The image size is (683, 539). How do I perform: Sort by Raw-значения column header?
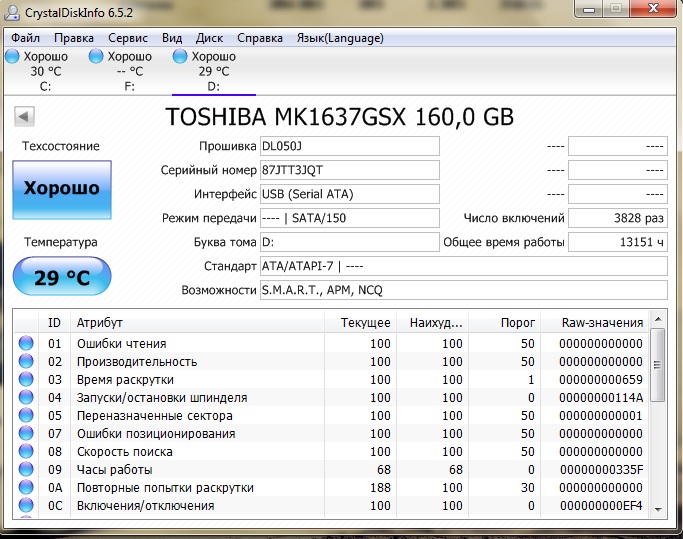600,322
